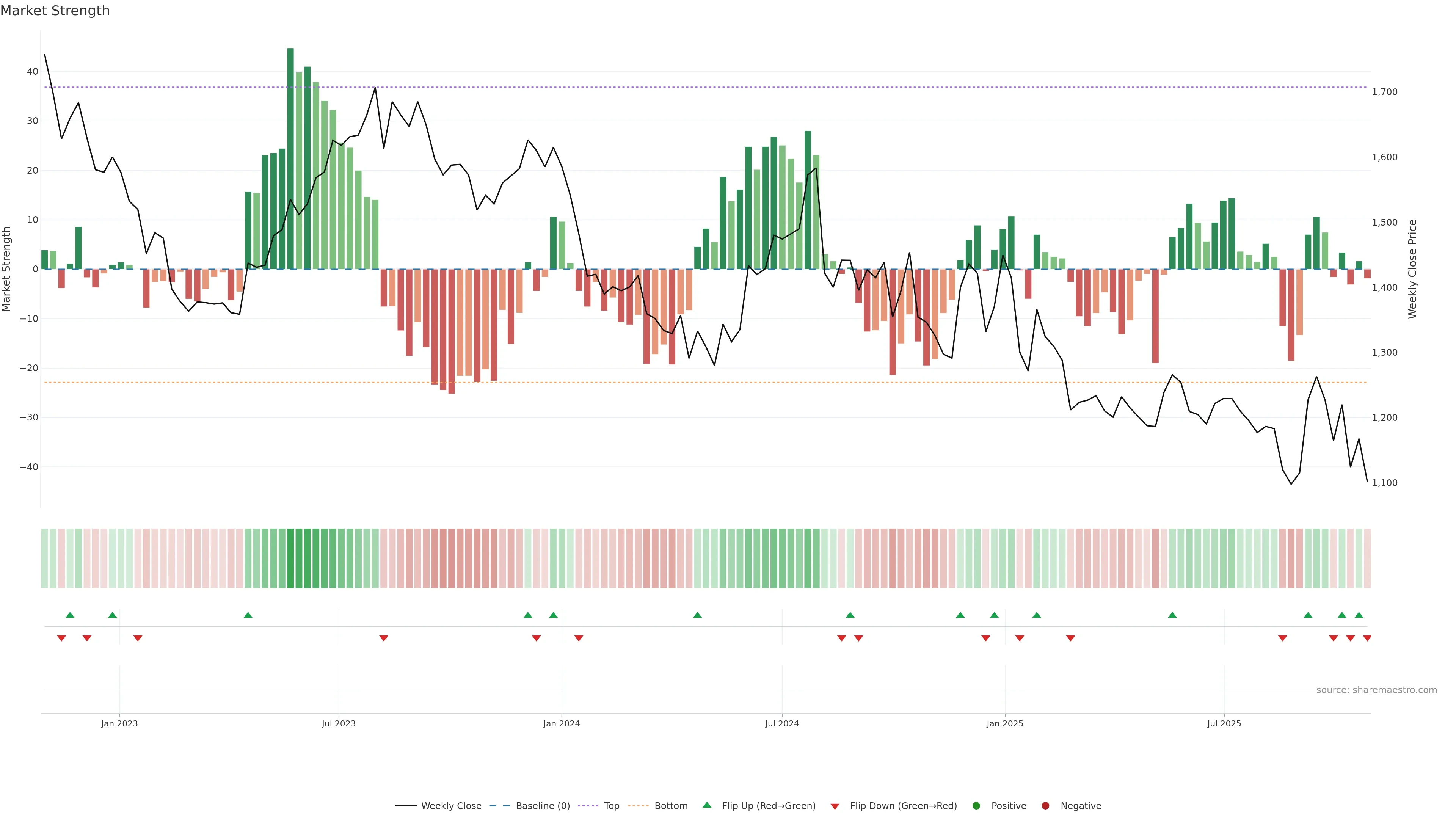This screenshot has height=819, width=1456.
Task: Click the first green flip-up marker
Action: click(x=70, y=615)
